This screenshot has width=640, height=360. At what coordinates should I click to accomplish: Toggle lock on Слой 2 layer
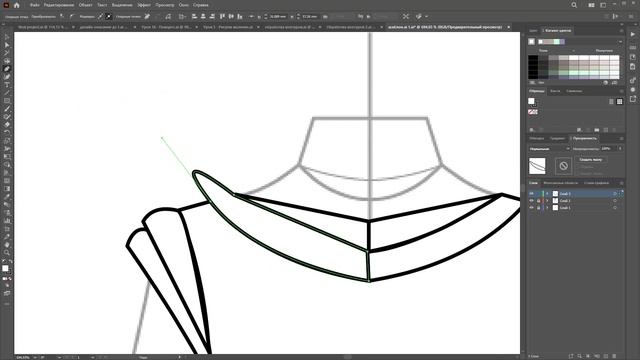(538, 200)
